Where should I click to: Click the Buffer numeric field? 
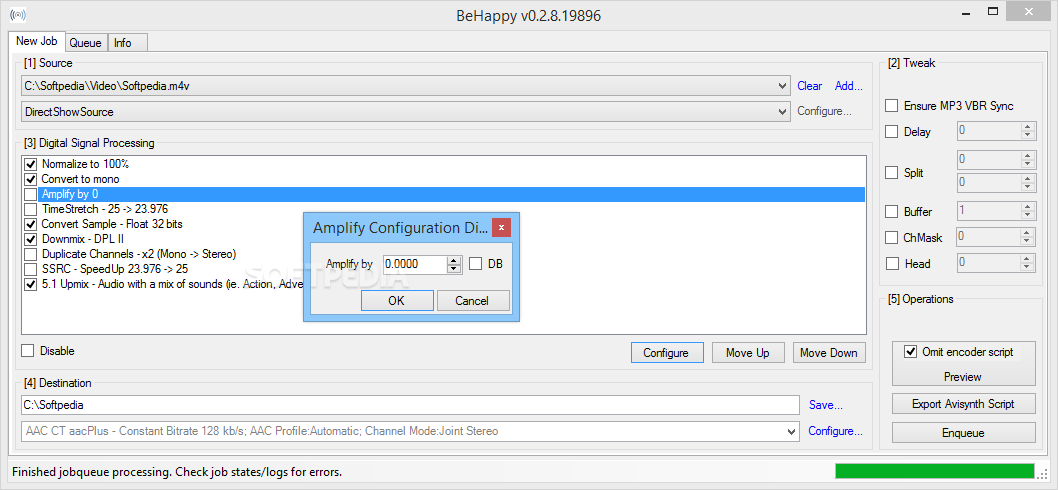[x=989, y=211]
